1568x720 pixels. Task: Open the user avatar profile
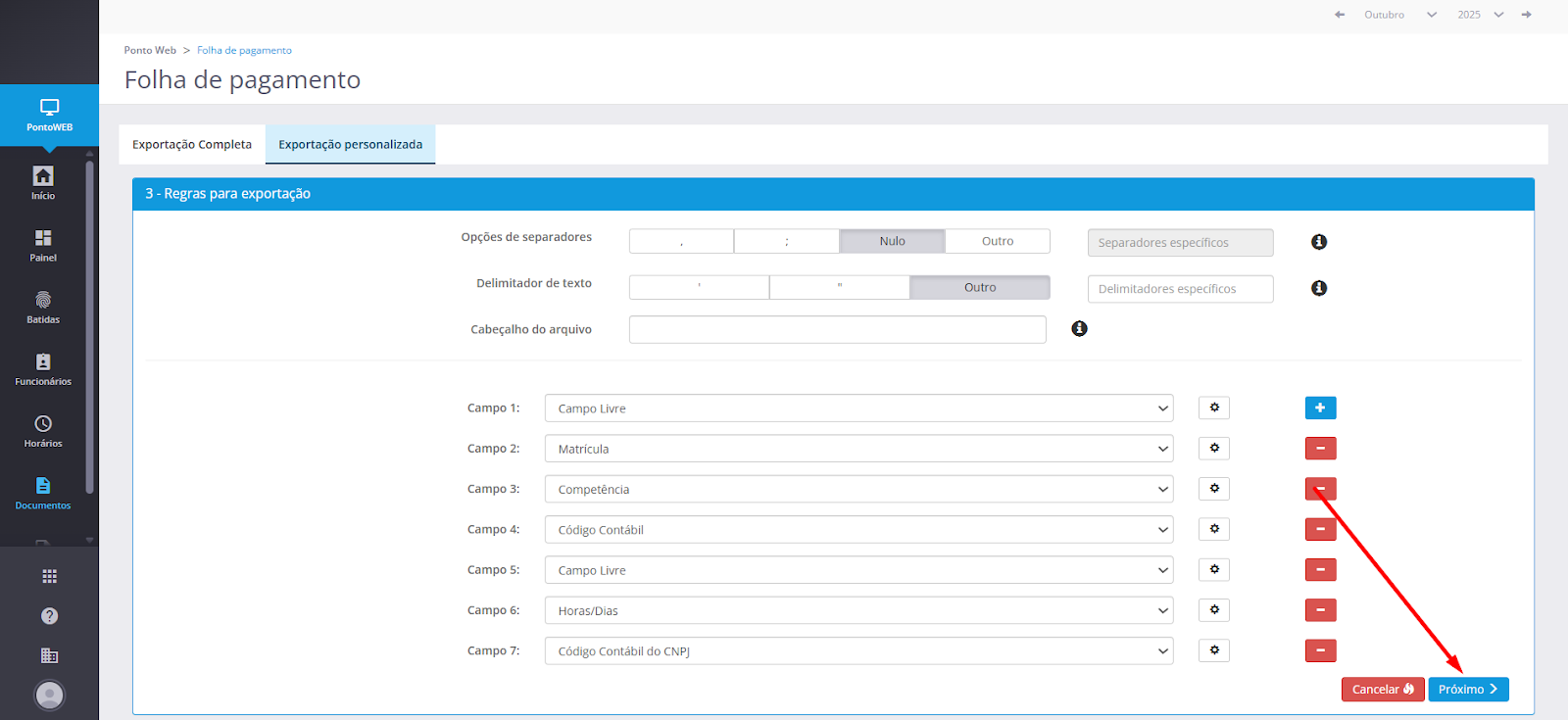tap(49, 695)
